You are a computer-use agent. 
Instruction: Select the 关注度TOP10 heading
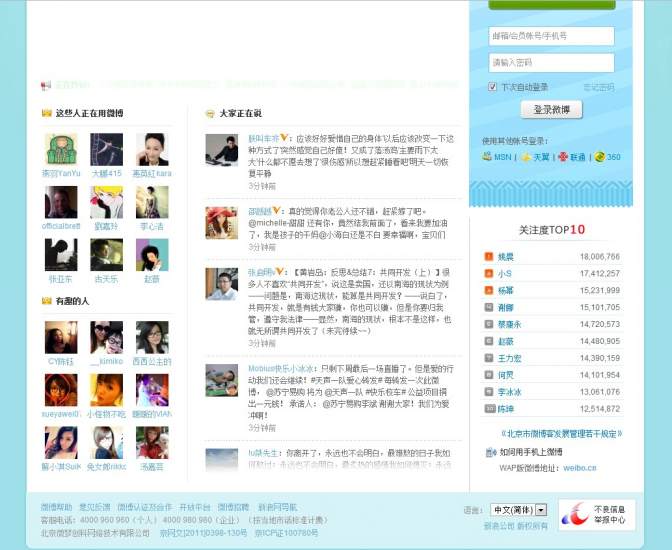point(552,230)
